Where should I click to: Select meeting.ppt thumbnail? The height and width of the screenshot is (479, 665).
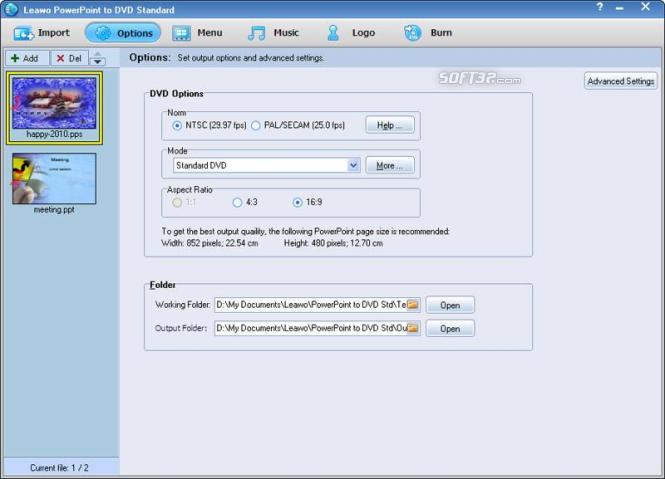coord(54,183)
